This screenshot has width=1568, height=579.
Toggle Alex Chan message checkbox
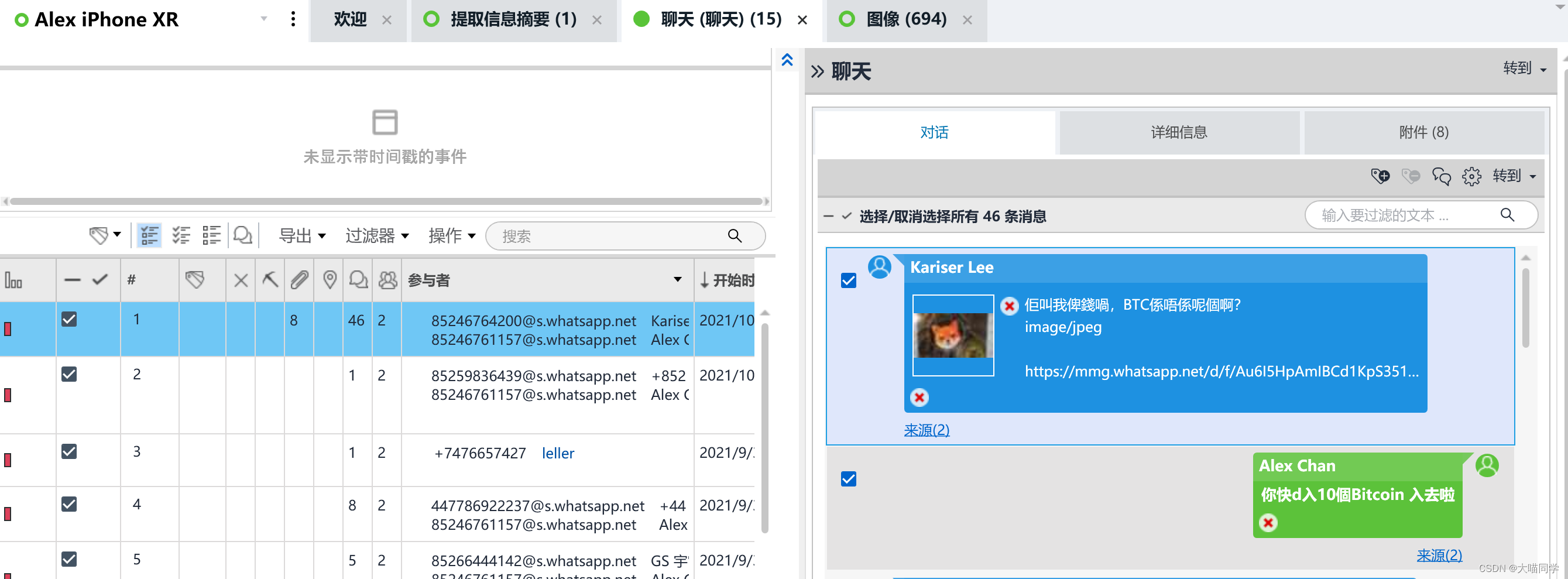pos(849,479)
